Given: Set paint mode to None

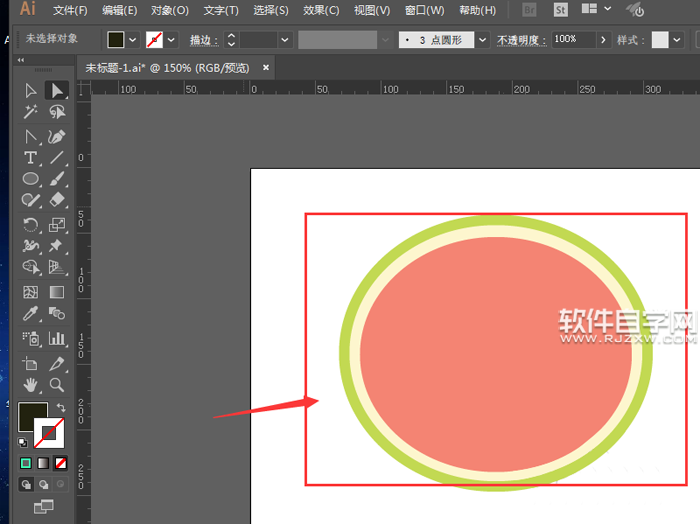Looking at the screenshot, I should (x=61, y=464).
